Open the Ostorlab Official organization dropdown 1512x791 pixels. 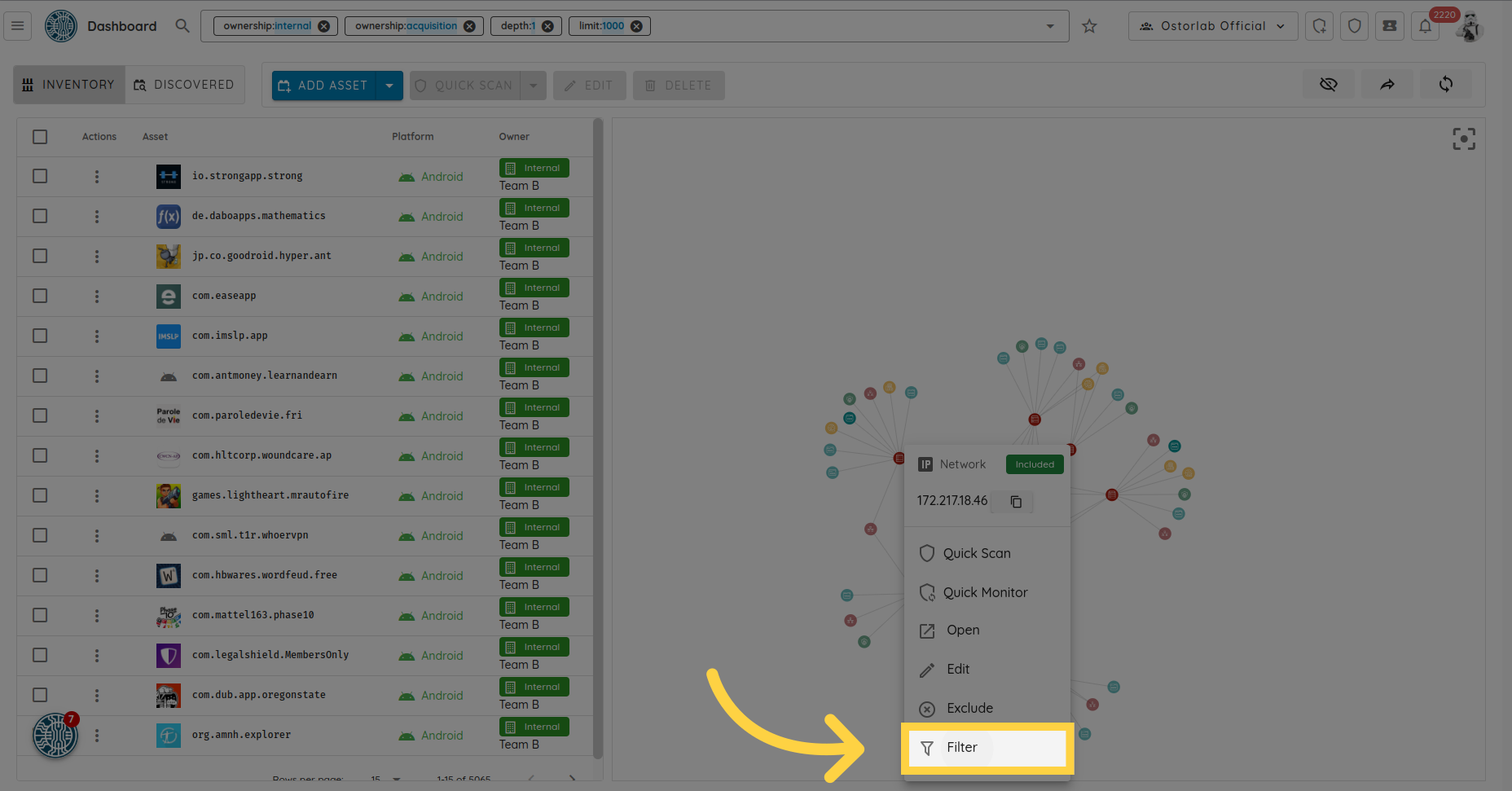pyautogui.click(x=1212, y=26)
